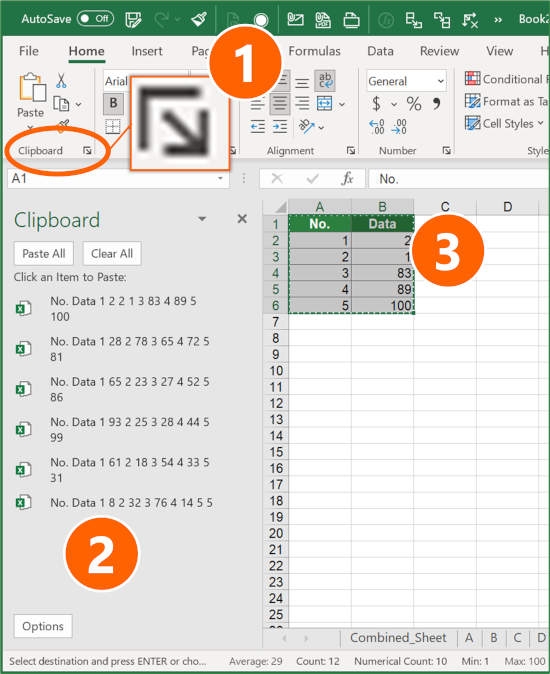Viewport: 550px width, 674px height.
Task: Switch to the Insert ribbon tab
Action: pyautogui.click(x=147, y=51)
